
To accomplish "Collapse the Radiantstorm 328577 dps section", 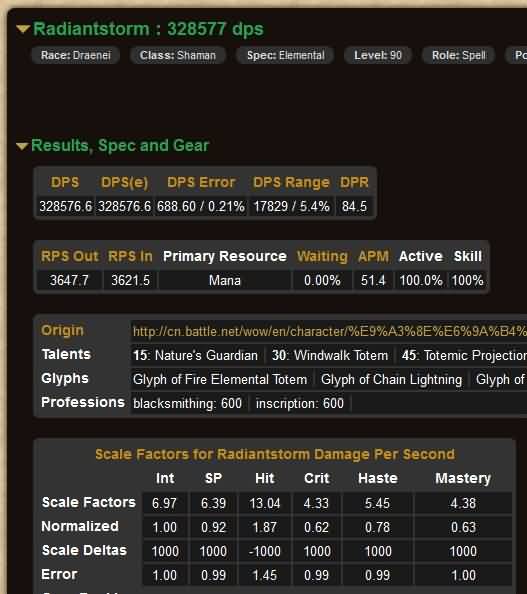I will coord(23,29).
